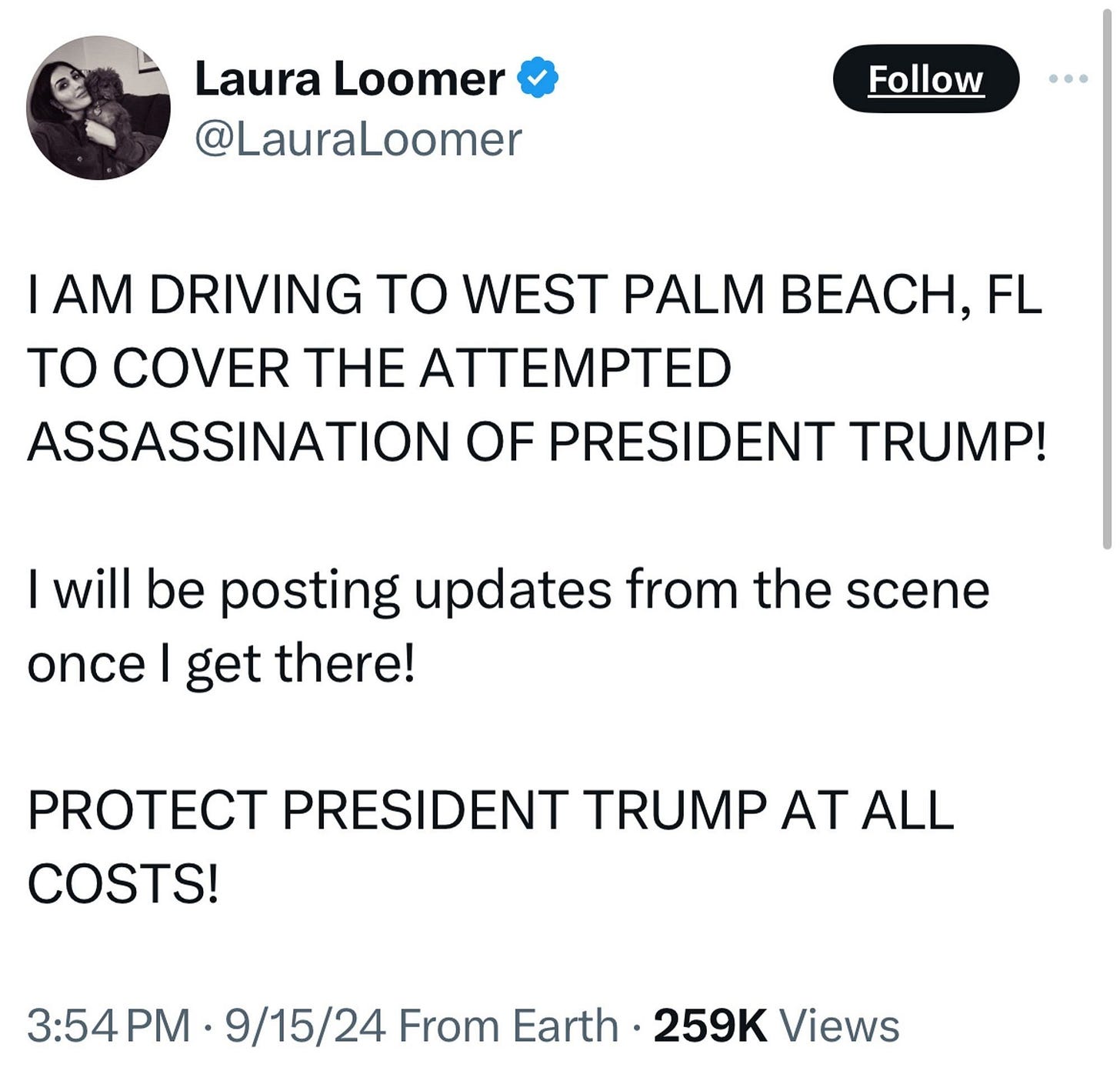Open the @LauraLoomer handle
Screen dimensions: 1120x1091
[x=358, y=138]
